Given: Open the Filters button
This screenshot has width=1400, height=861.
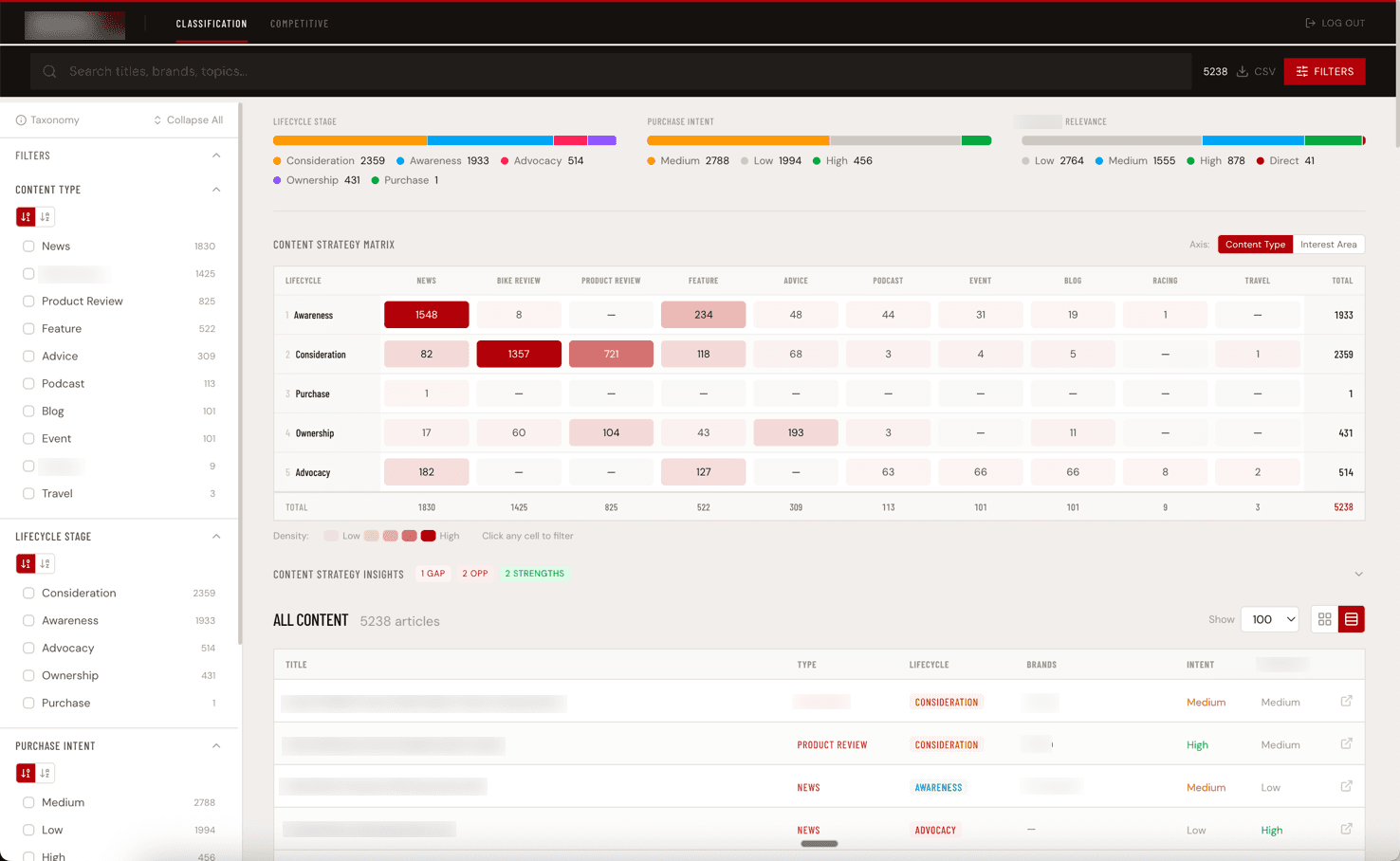Looking at the screenshot, I should pyautogui.click(x=1324, y=71).
